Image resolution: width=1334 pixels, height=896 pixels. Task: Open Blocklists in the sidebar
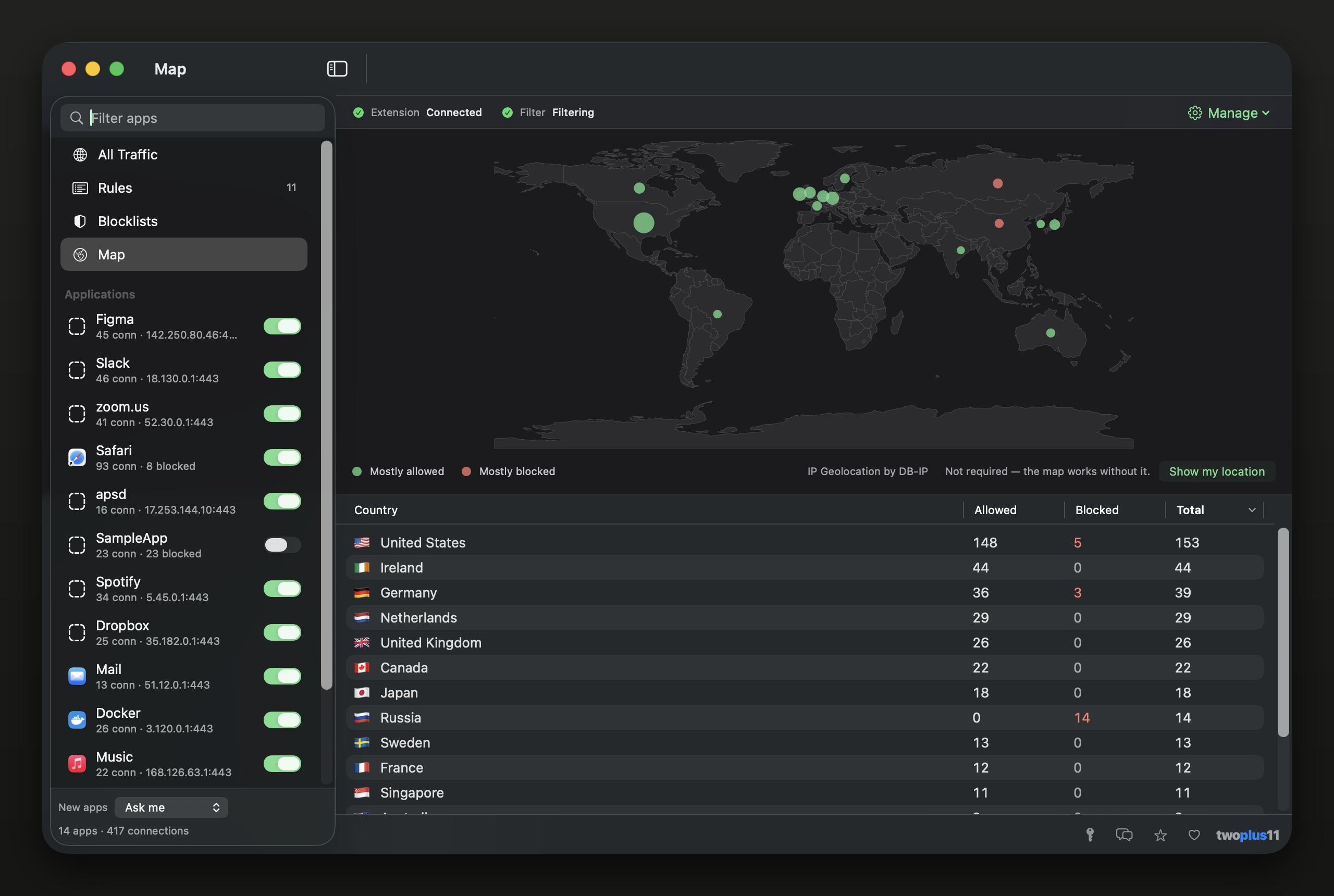click(184, 221)
